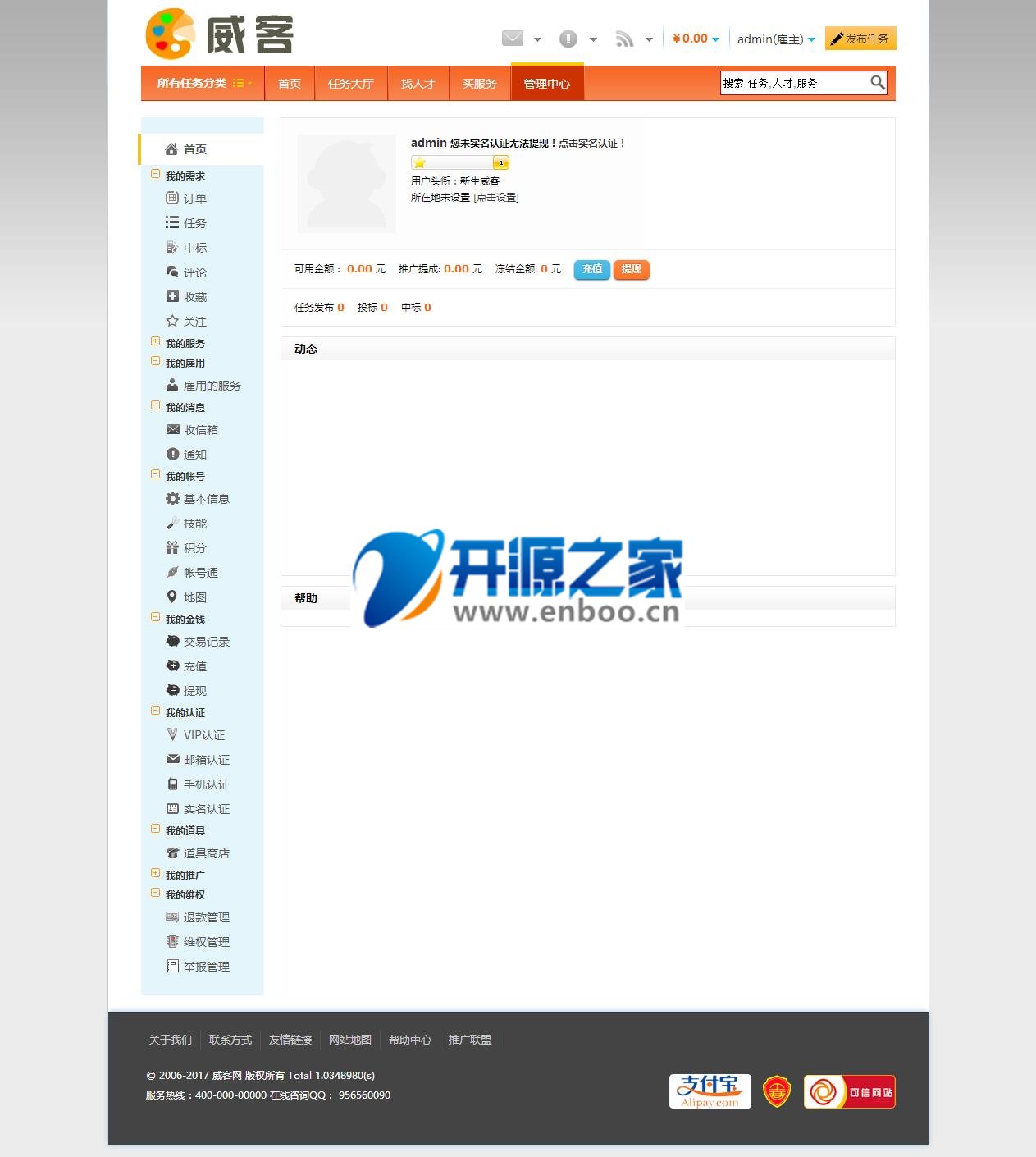The width and height of the screenshot is (1036, 1157).
Task: Open 帐号通 in the sidebar
Action: coord(201,573)
